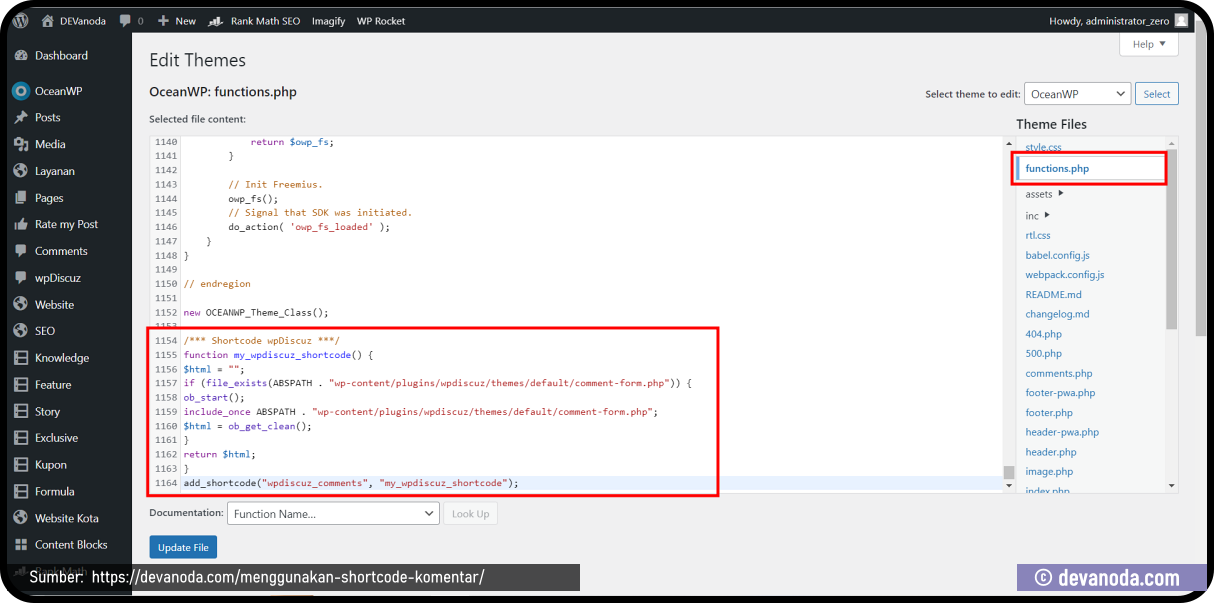1214x603 pixels.
Task: Open the comments bubble icon in admin bar
Action: click(125, 20)
